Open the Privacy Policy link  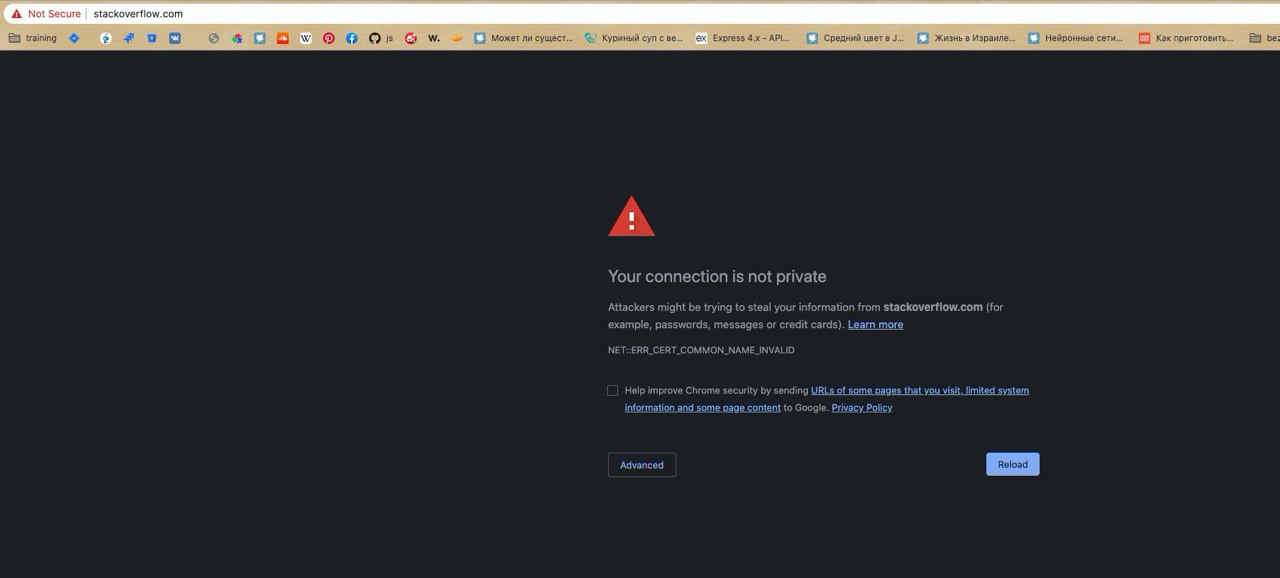pos(862,408)
